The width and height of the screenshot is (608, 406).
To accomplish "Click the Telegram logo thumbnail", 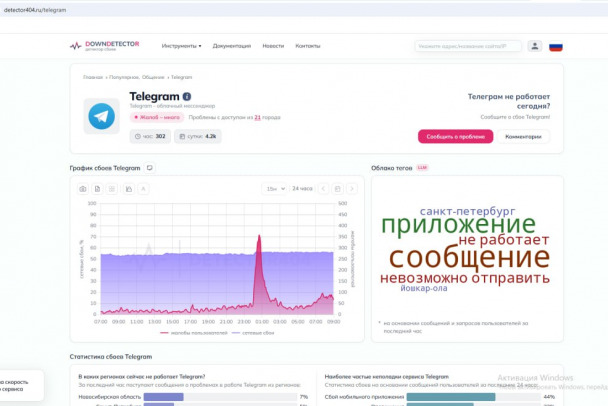I will (x=101, y=116).
